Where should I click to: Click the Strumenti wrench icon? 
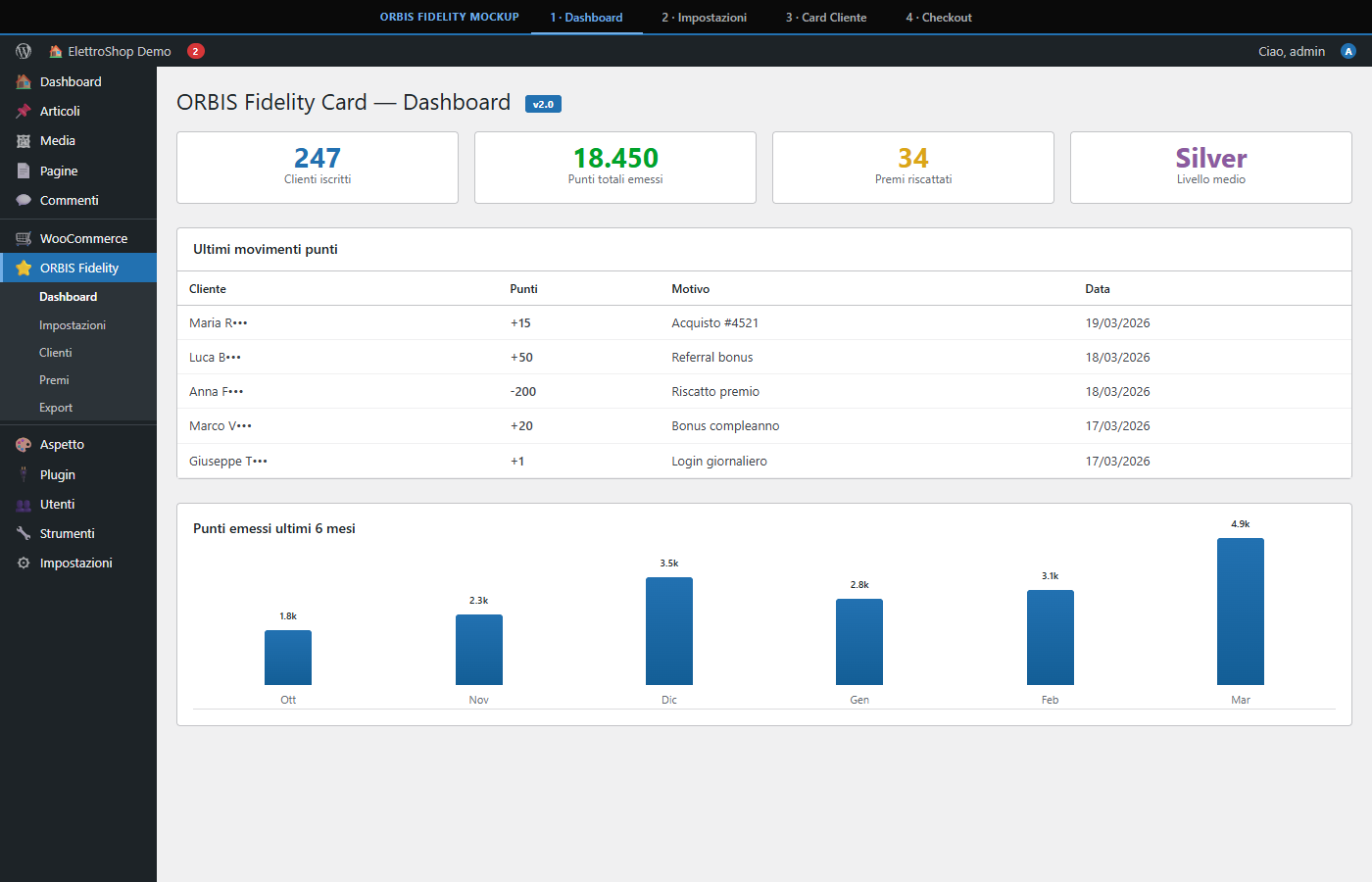pyautogui.click(x=22, y=533)
